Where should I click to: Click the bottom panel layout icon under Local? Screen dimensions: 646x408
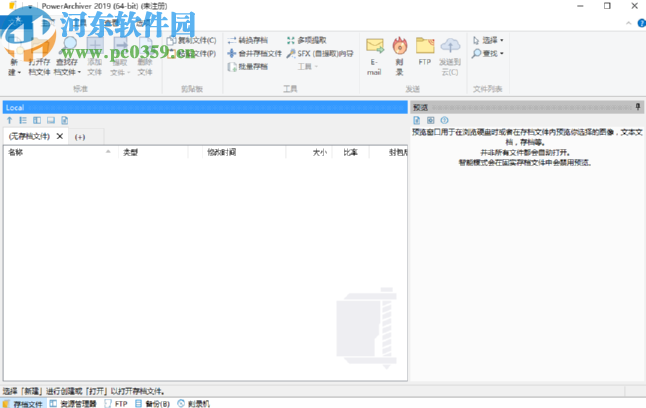(51, 120)
